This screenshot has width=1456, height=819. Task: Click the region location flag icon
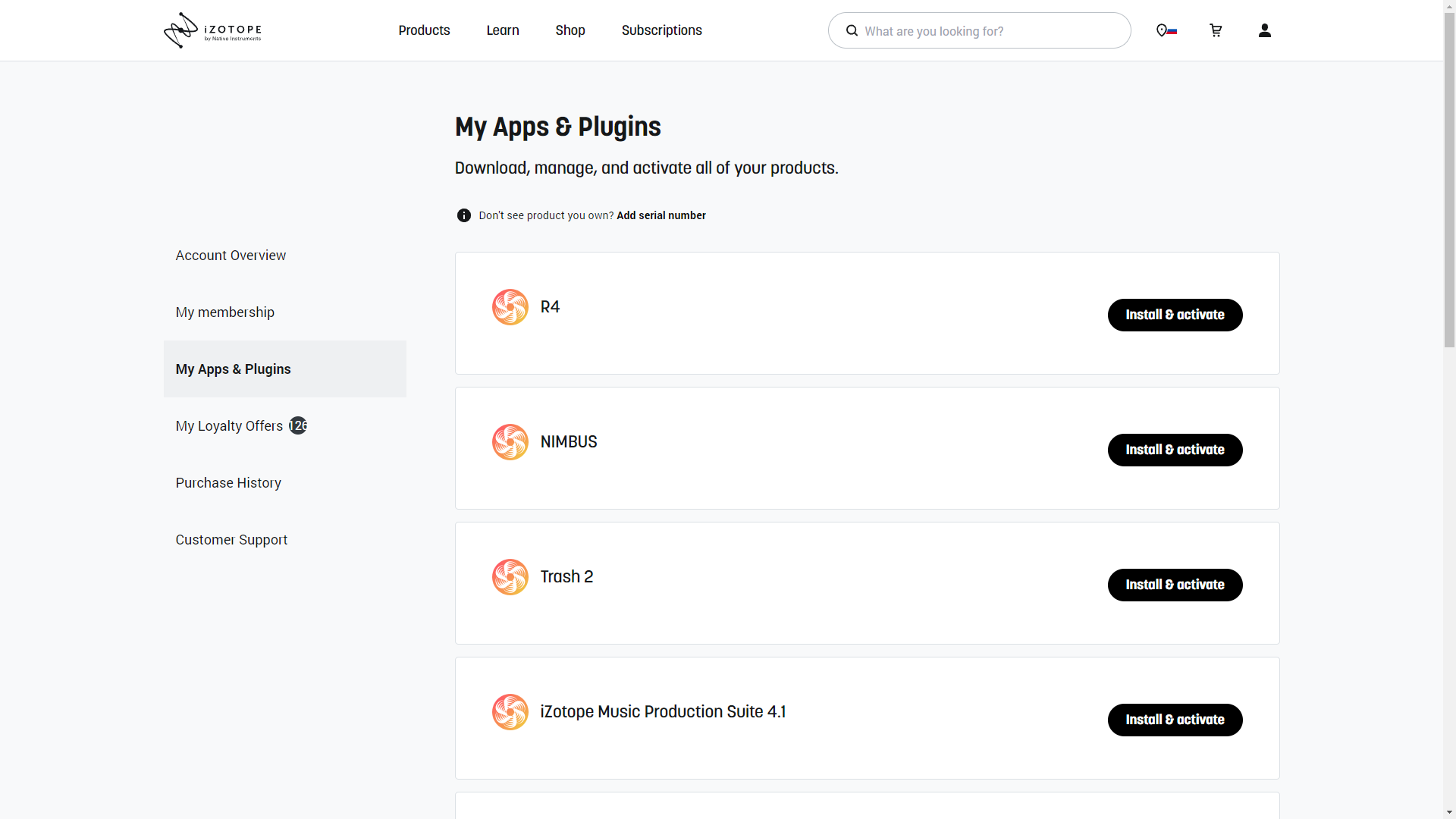click(x=1166, y=30)
